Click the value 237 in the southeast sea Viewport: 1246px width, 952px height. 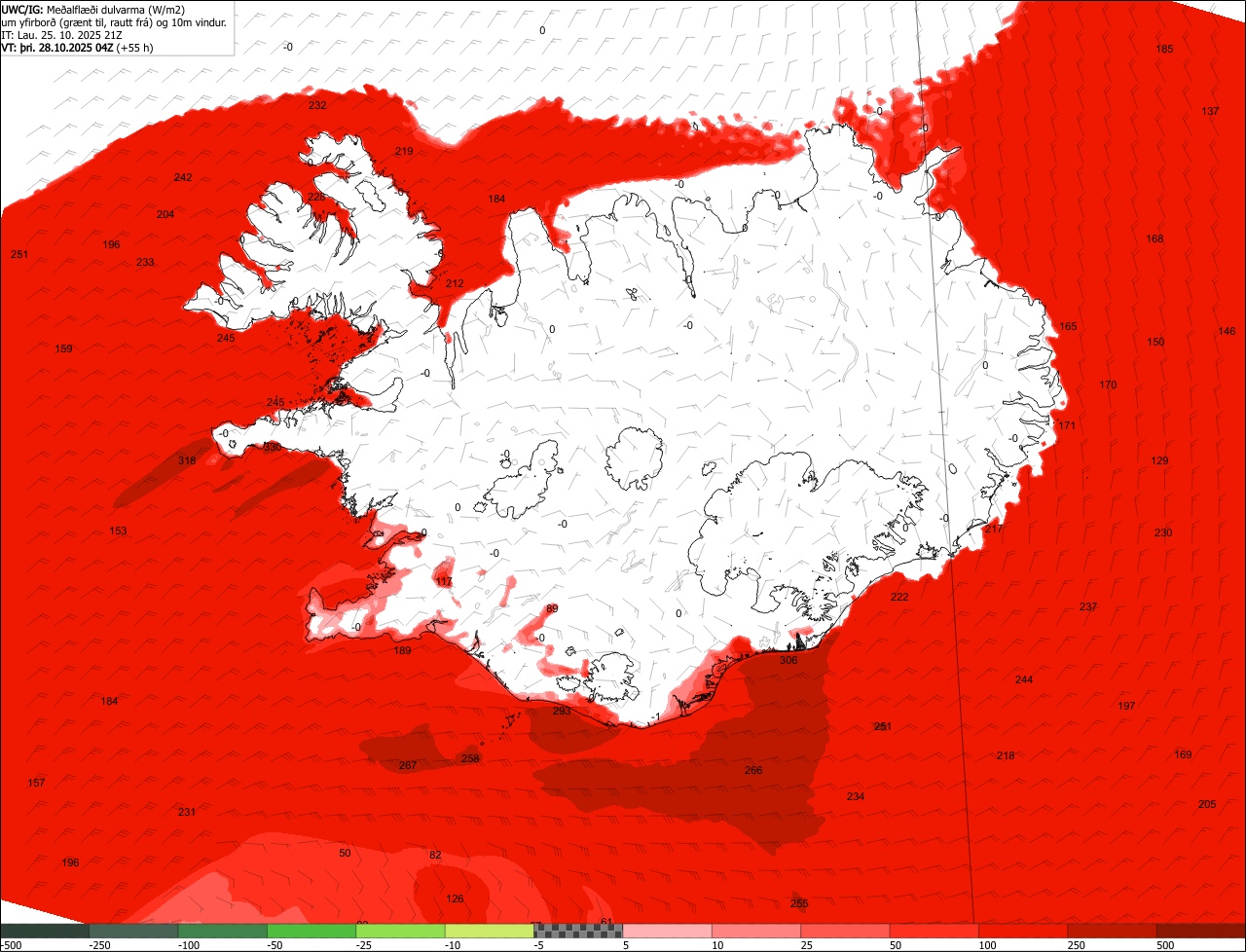[x=1088, y=606]
